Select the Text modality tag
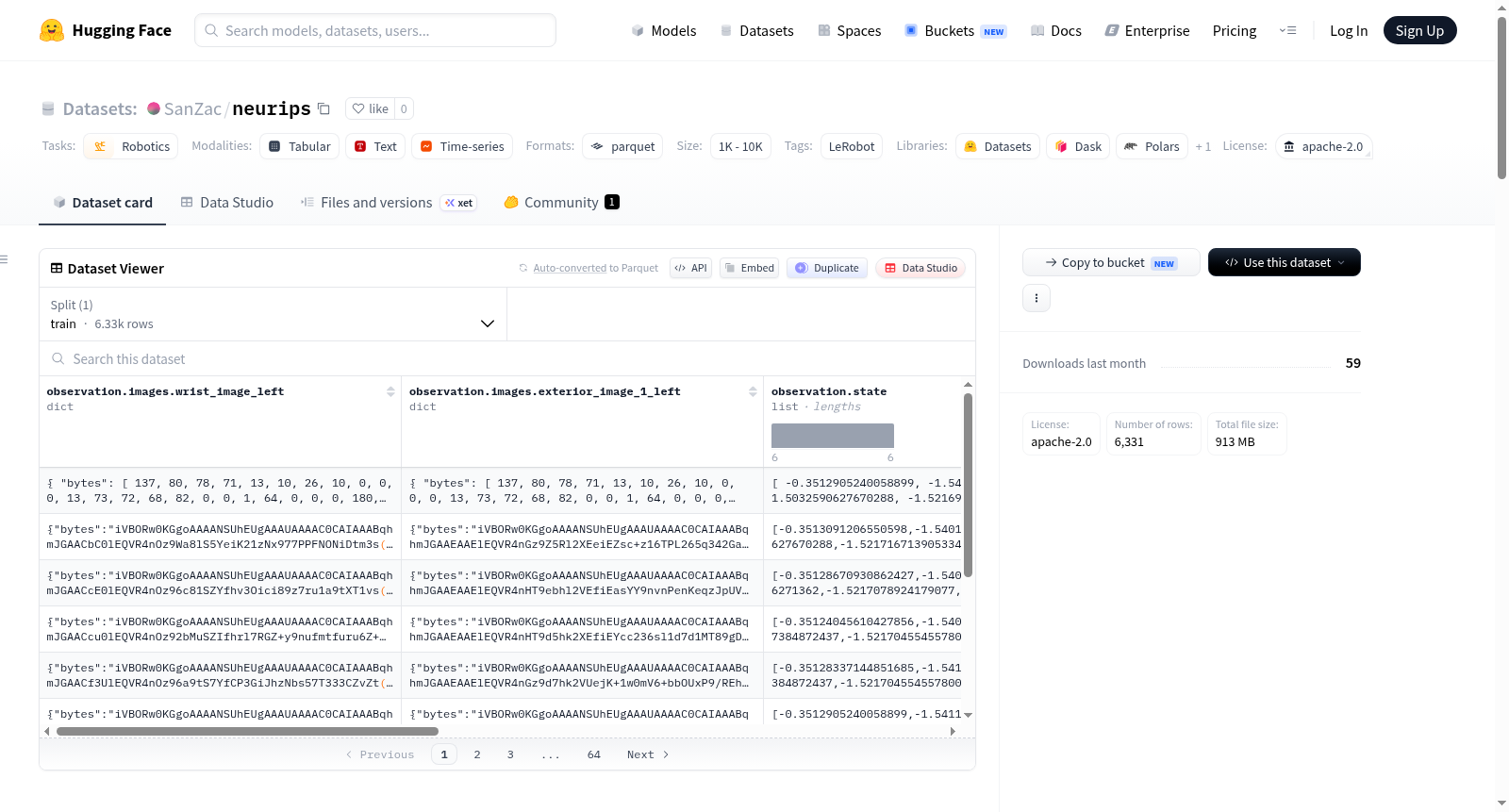Viewport: 1509px width, 812px height. click(x=375, y=146)
